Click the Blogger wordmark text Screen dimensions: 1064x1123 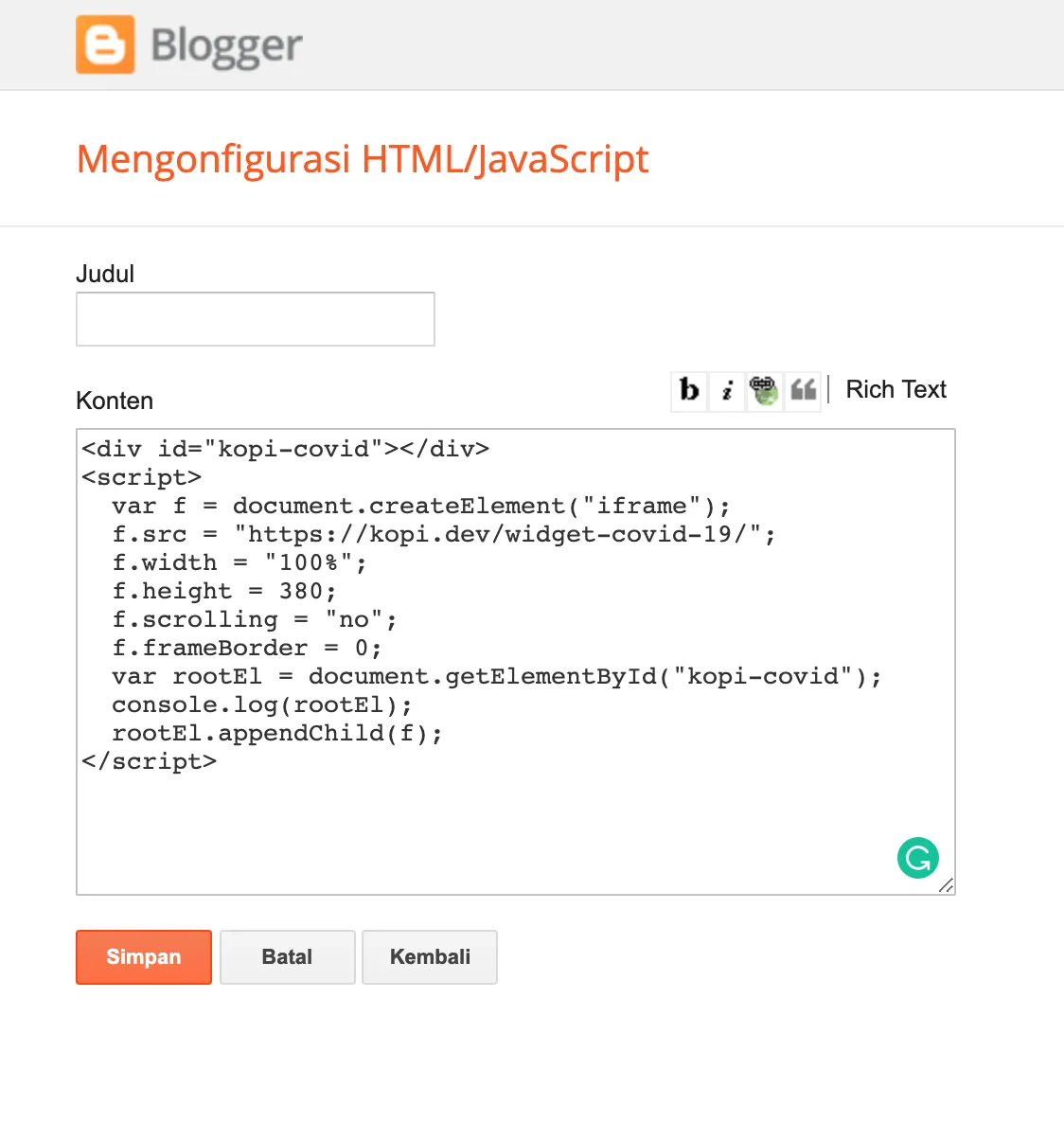[x=226, y=45]
